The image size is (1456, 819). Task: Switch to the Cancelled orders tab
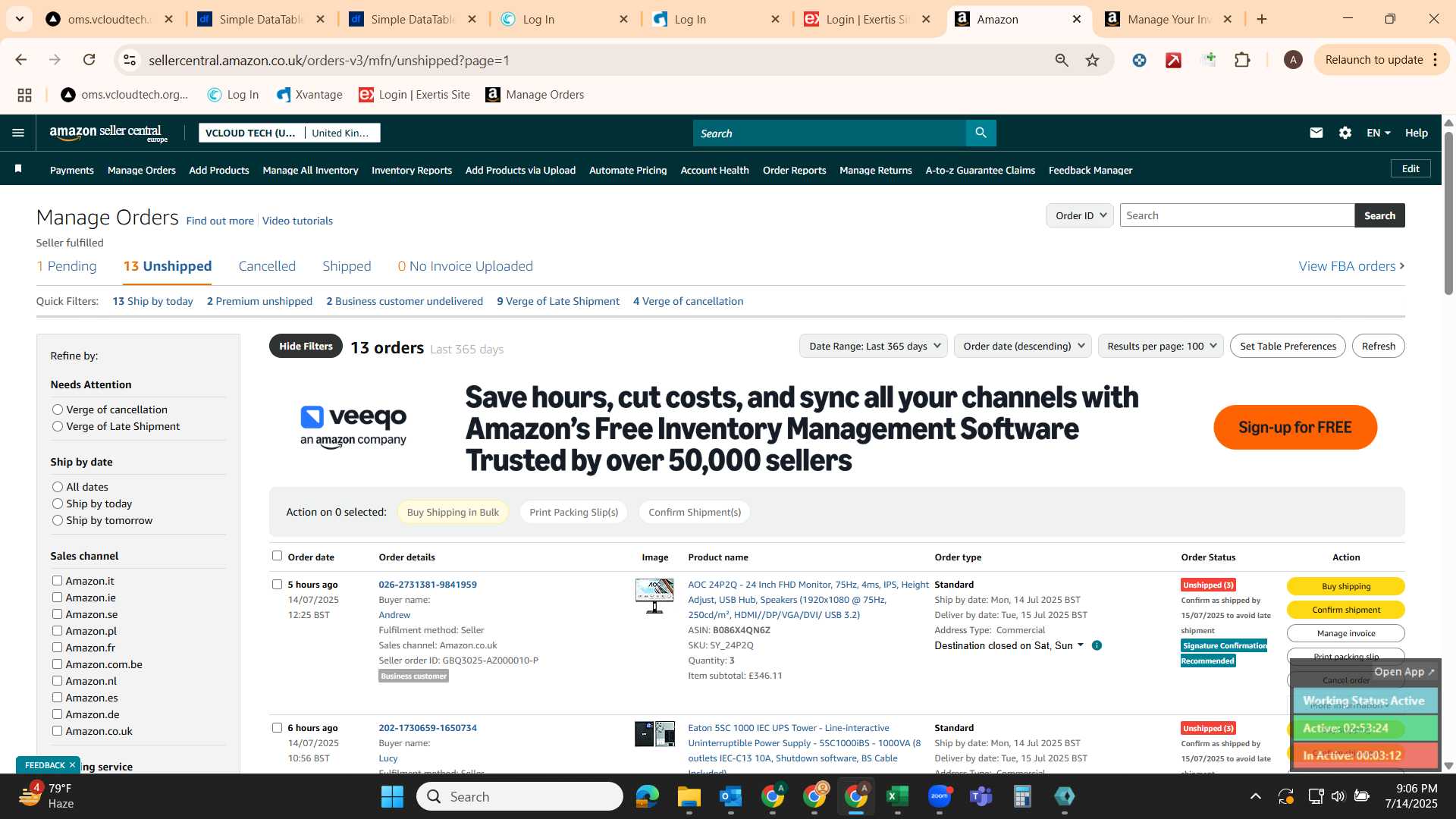click(267, 266)
